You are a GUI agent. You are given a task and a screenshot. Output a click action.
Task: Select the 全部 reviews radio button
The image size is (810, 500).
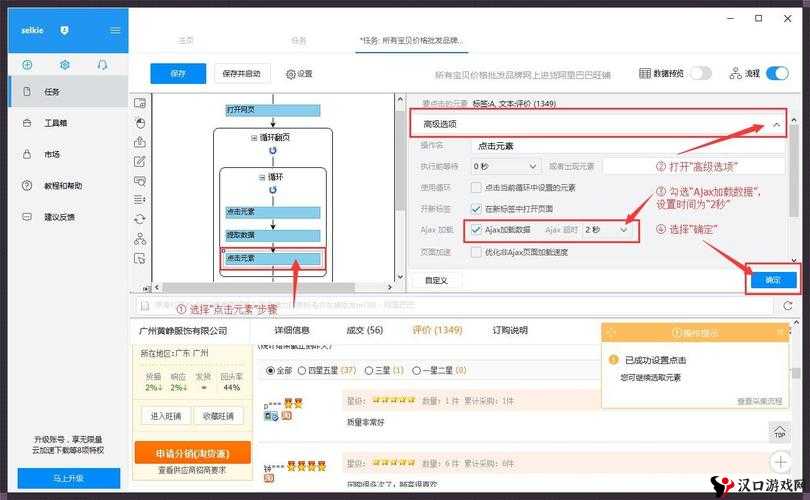tap(270, 371)
